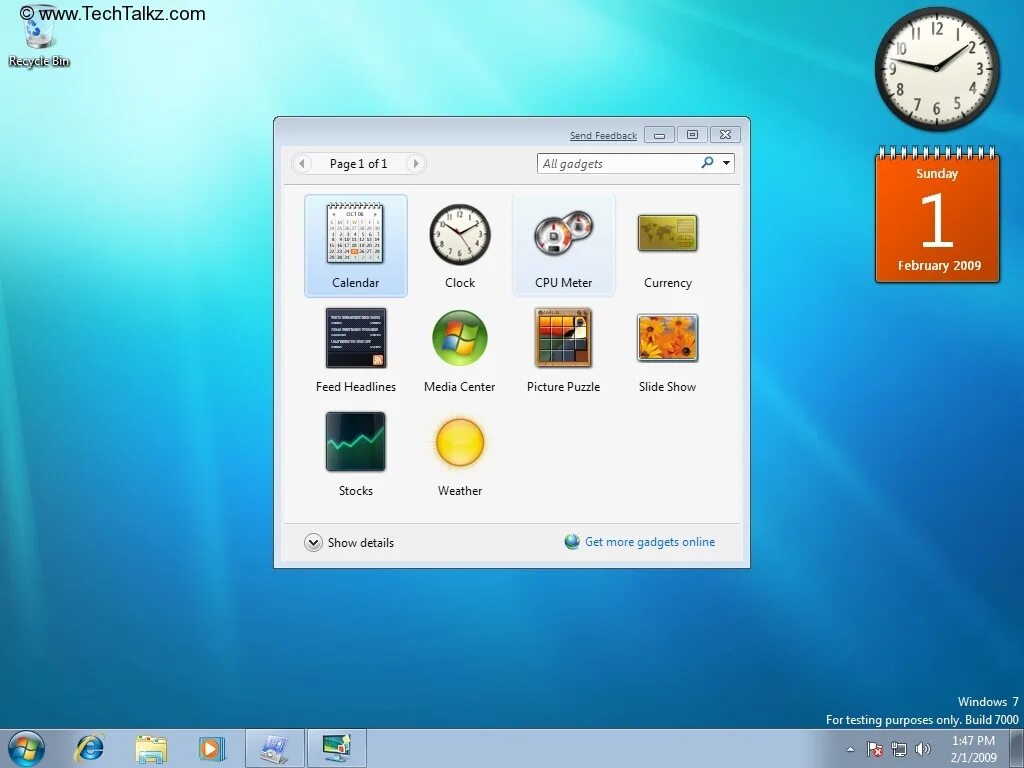The image size is (1024, 768).
Task: Select the Clock gadget icon
Action: [460, 234]
